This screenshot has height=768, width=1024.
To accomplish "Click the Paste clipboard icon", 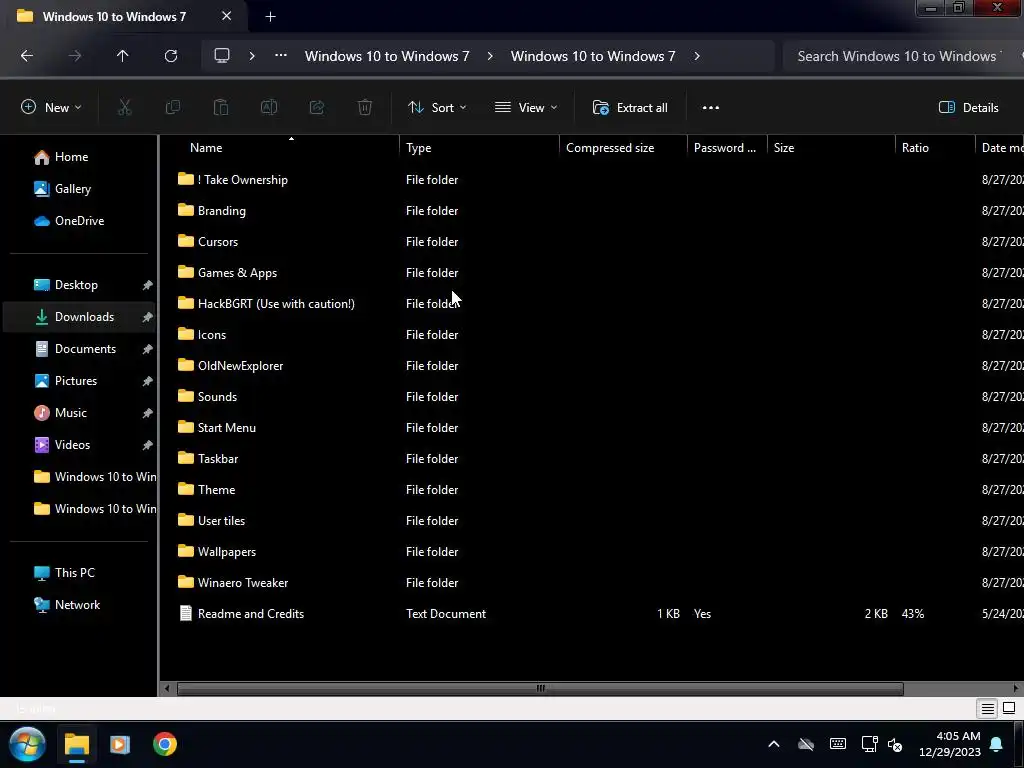I will 221,108.
